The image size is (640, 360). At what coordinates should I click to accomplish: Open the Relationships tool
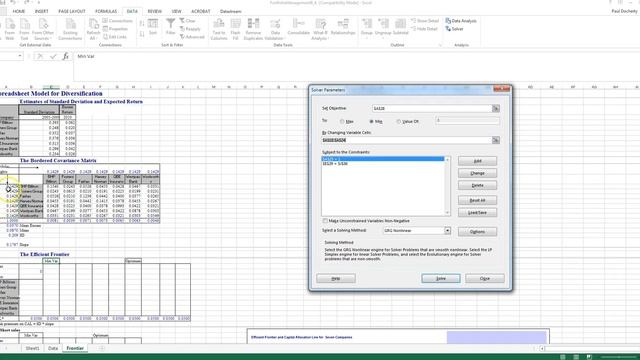tap(343, 27)
